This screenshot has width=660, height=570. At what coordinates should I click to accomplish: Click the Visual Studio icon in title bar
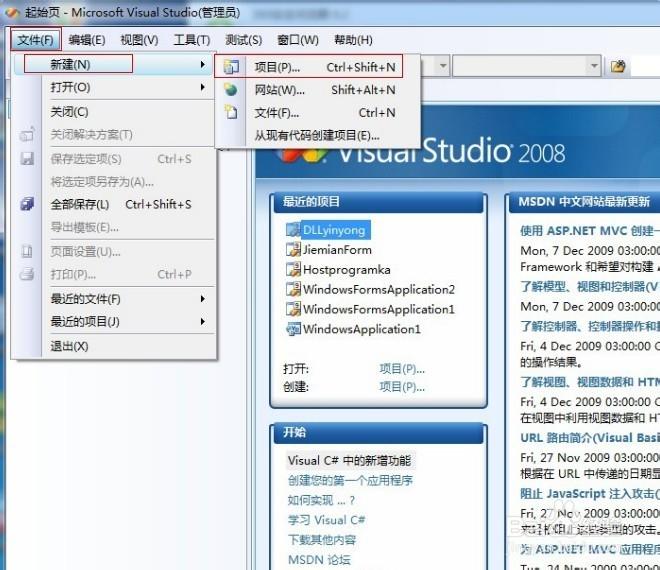point(12,12)
